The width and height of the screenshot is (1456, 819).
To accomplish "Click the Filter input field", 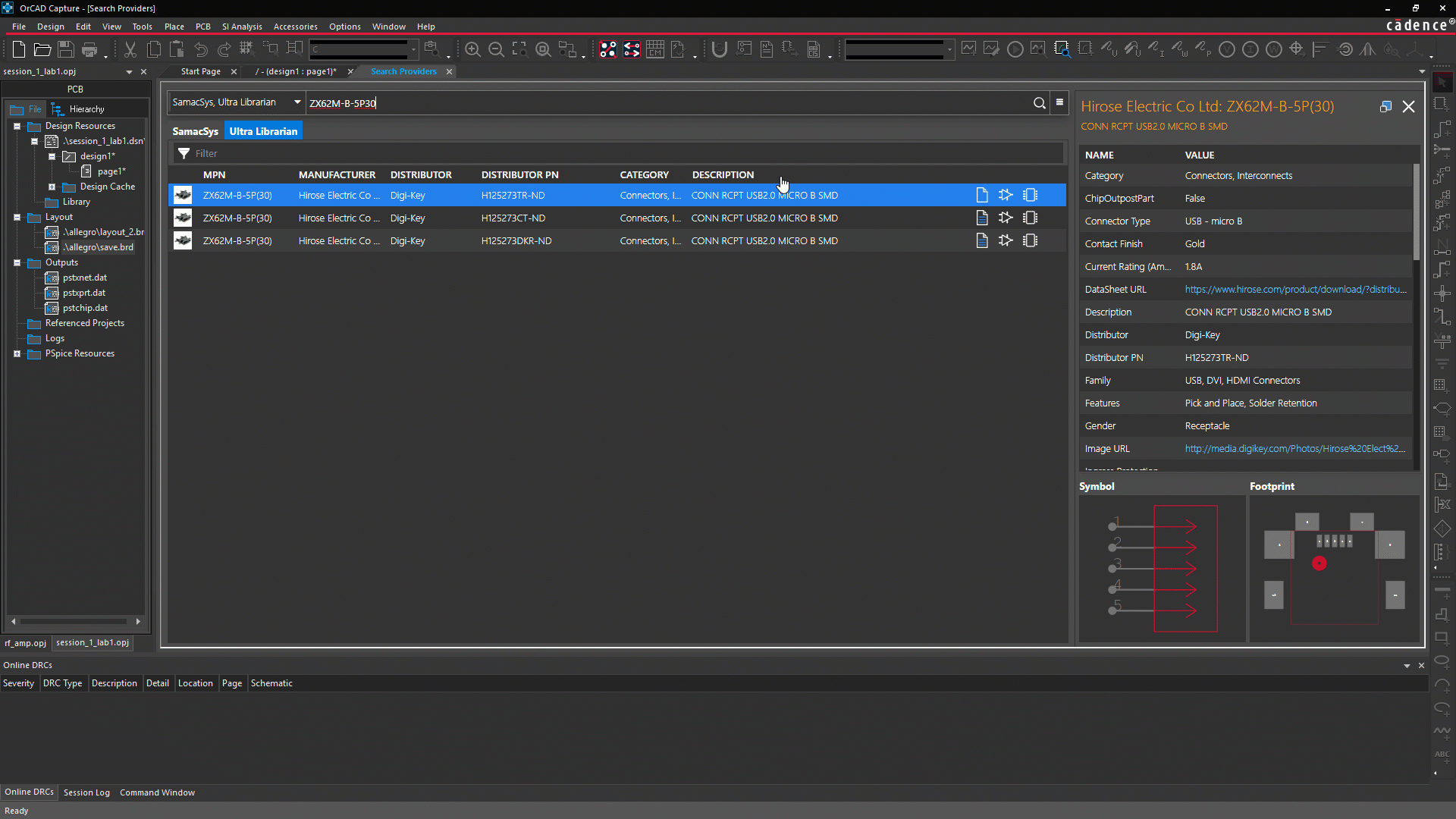I will (x=607, y=153).
